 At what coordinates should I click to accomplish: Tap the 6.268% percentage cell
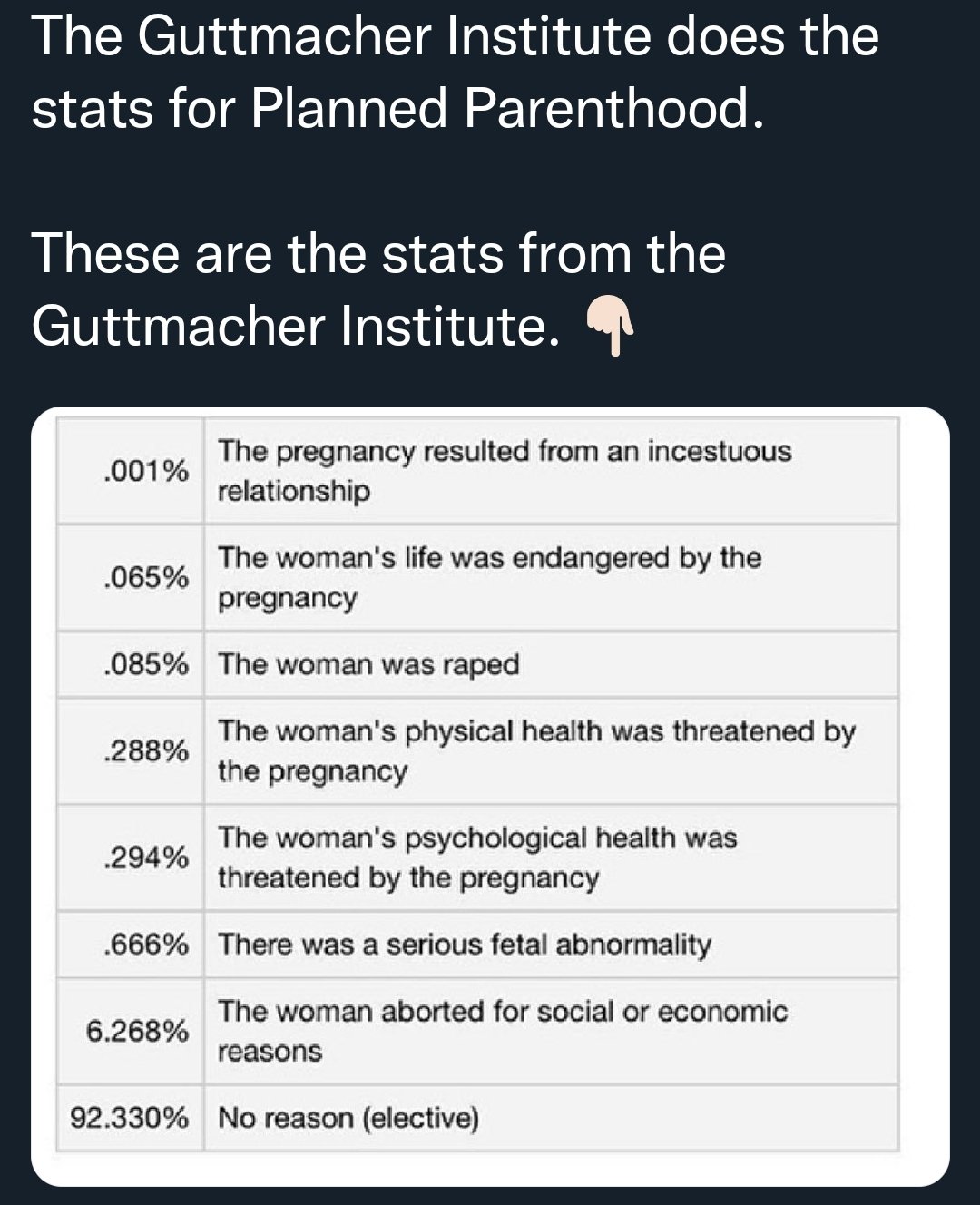click(x=131, y=1032)
